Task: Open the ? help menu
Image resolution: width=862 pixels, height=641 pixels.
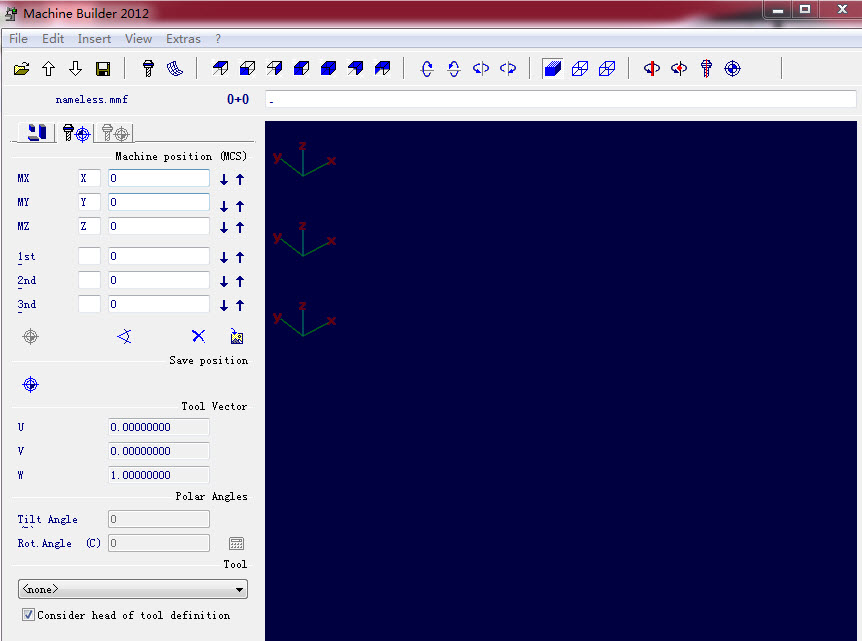Action: (x=218, y=39)
